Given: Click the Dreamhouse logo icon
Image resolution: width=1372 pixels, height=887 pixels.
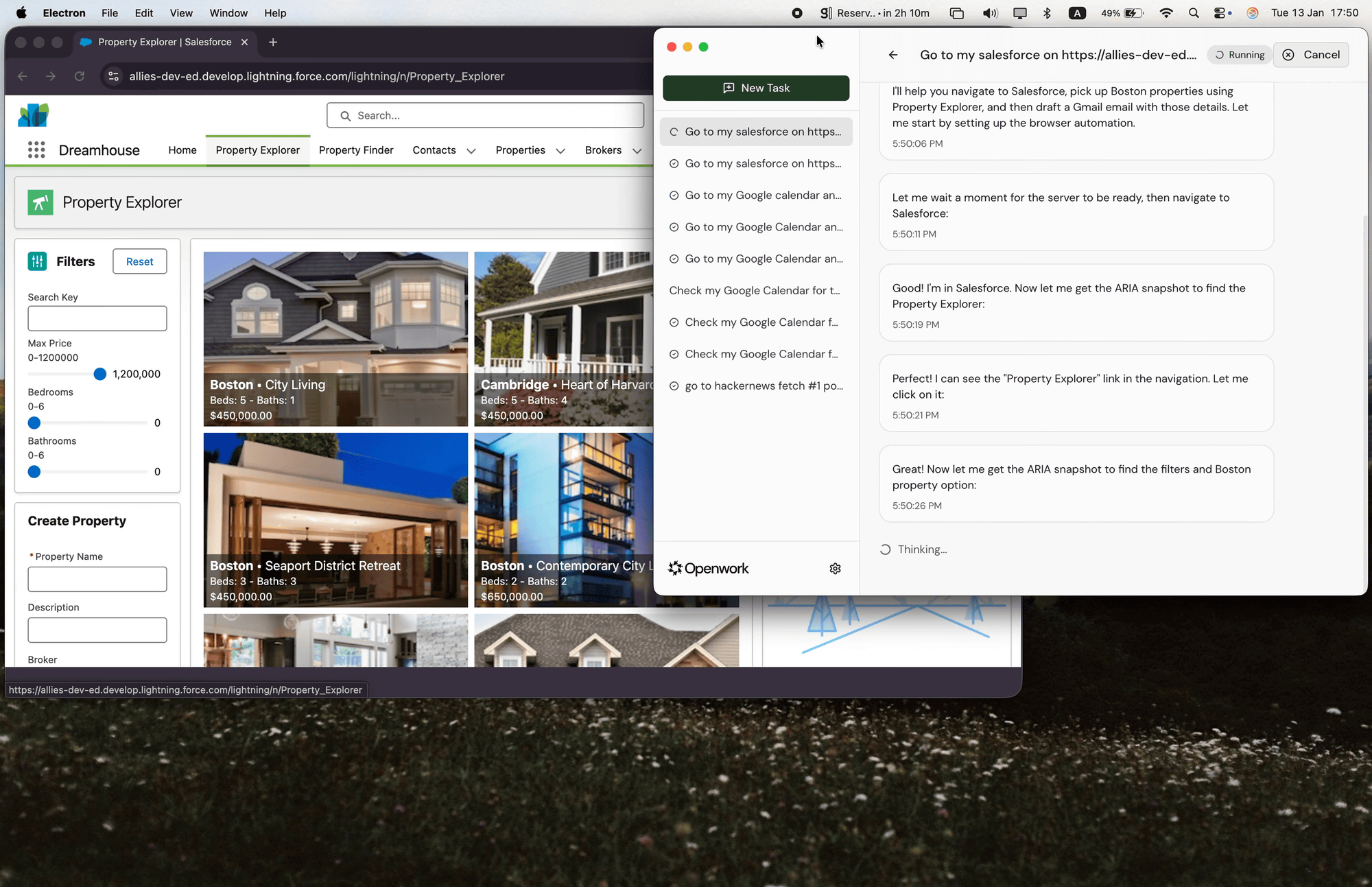Looking at the screenshot, I should coord(33,115).
